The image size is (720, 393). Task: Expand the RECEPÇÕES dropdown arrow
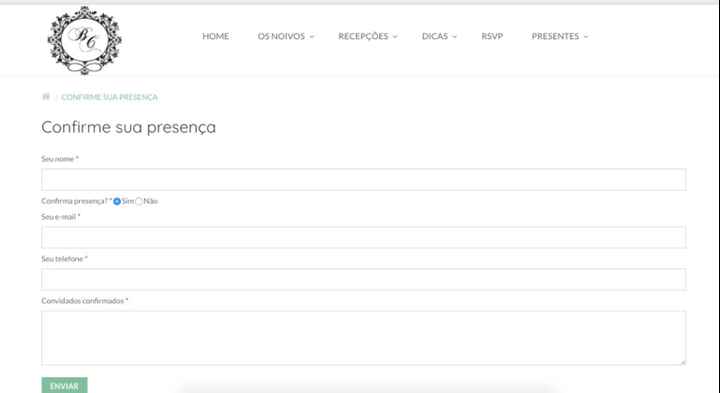click(x=395, y=37)
